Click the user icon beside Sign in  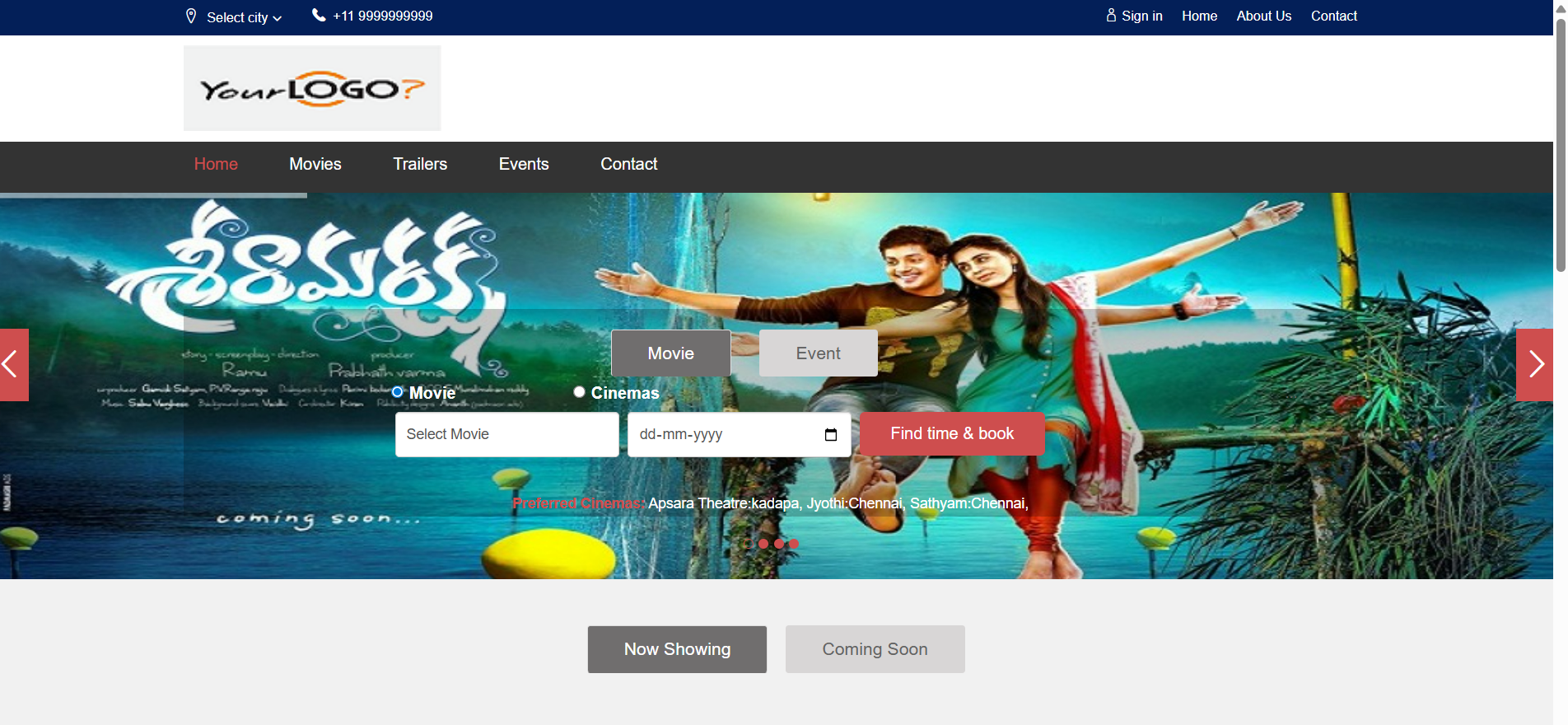(1111, 15)
